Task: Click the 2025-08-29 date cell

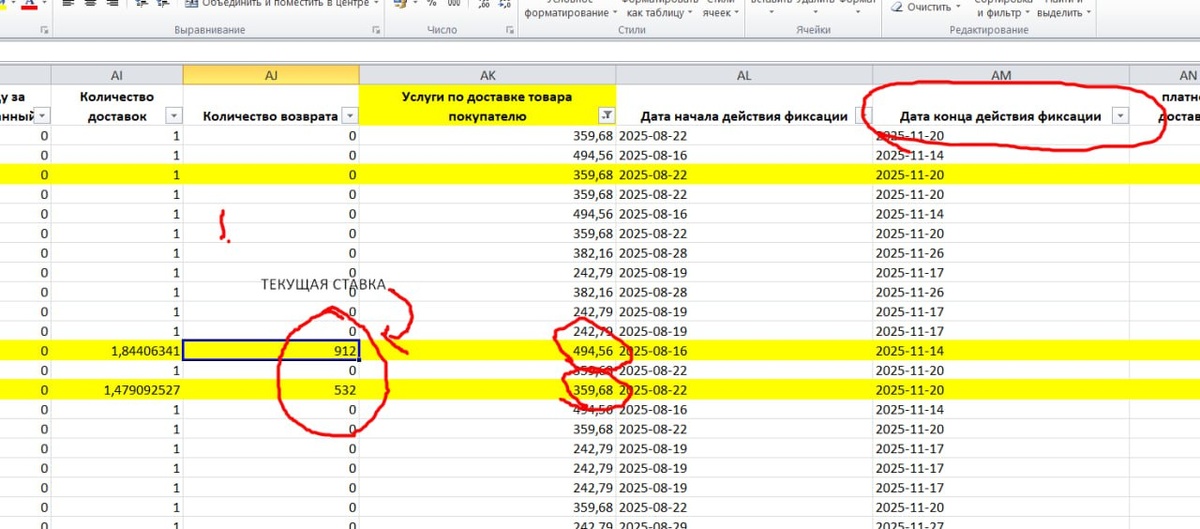Action: point(744,523)
